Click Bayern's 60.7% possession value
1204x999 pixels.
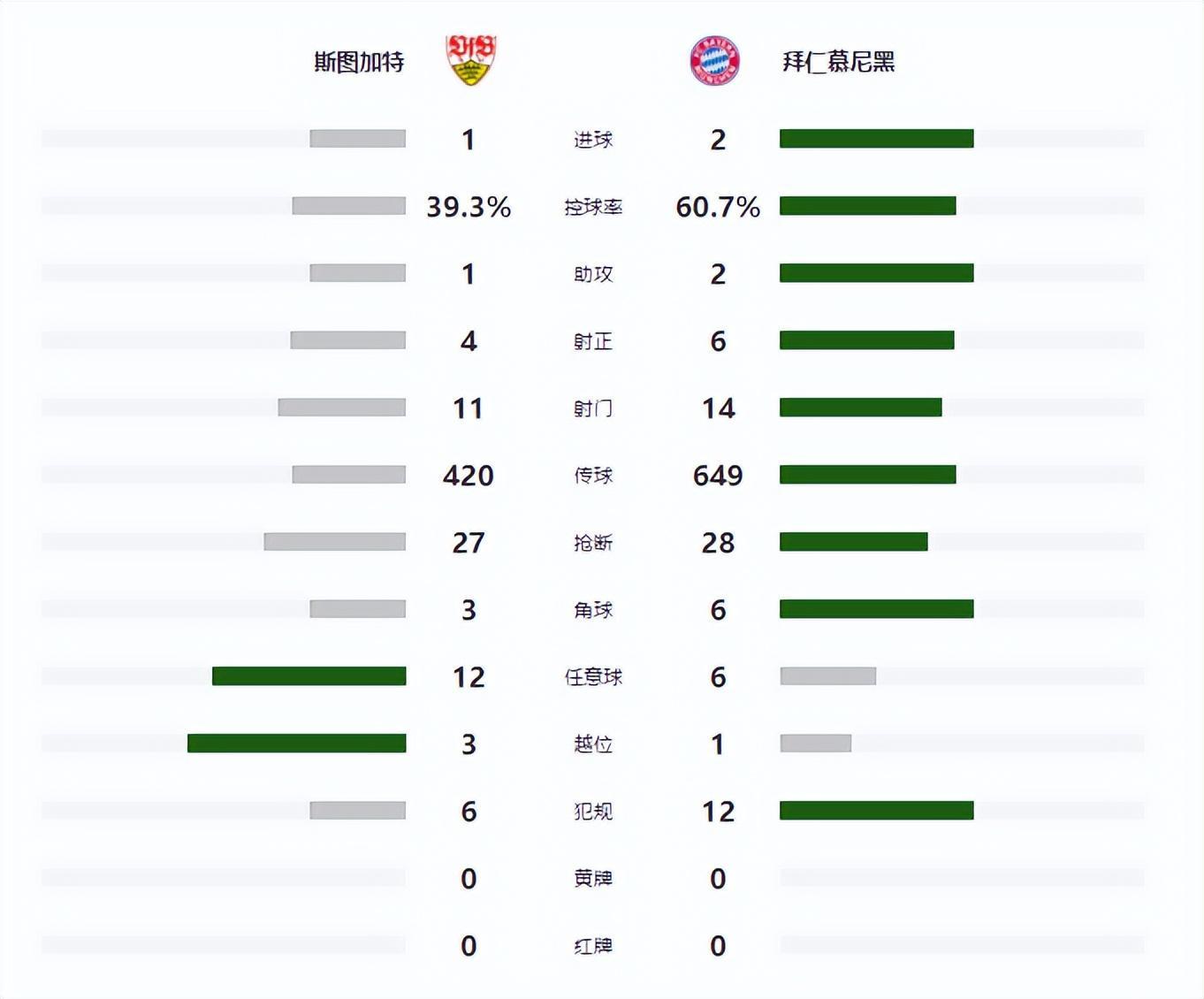click(x=718, y=207)
